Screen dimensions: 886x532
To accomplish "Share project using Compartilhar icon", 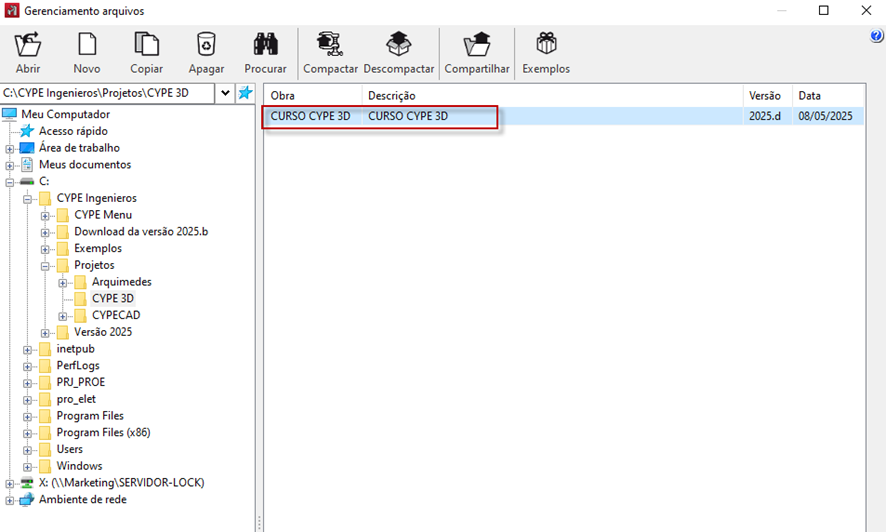I will (x=476, y=45).
